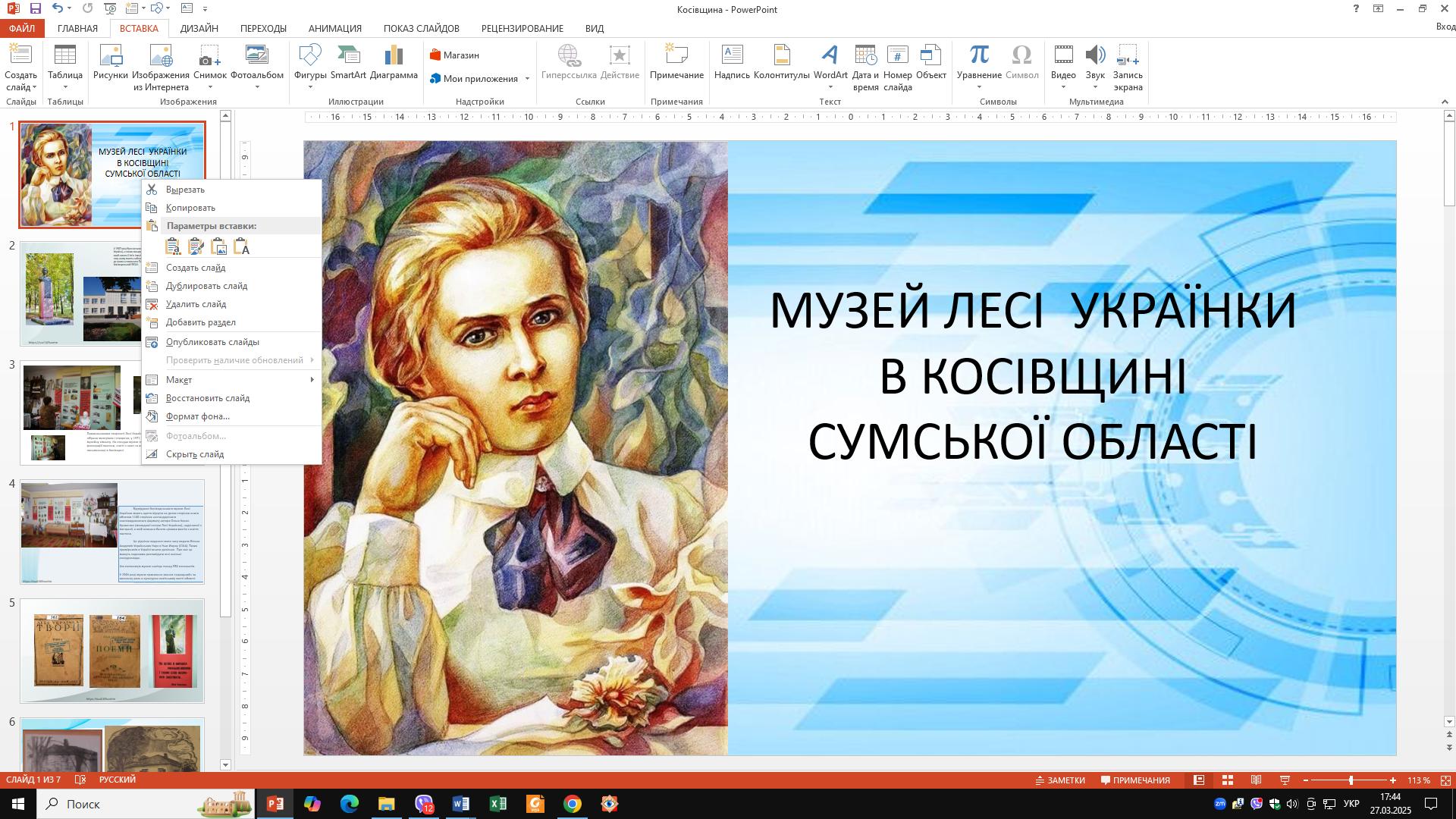
Task: Click 113 % zoom level
Action: pyautogui.click(x=1418, y=780)
